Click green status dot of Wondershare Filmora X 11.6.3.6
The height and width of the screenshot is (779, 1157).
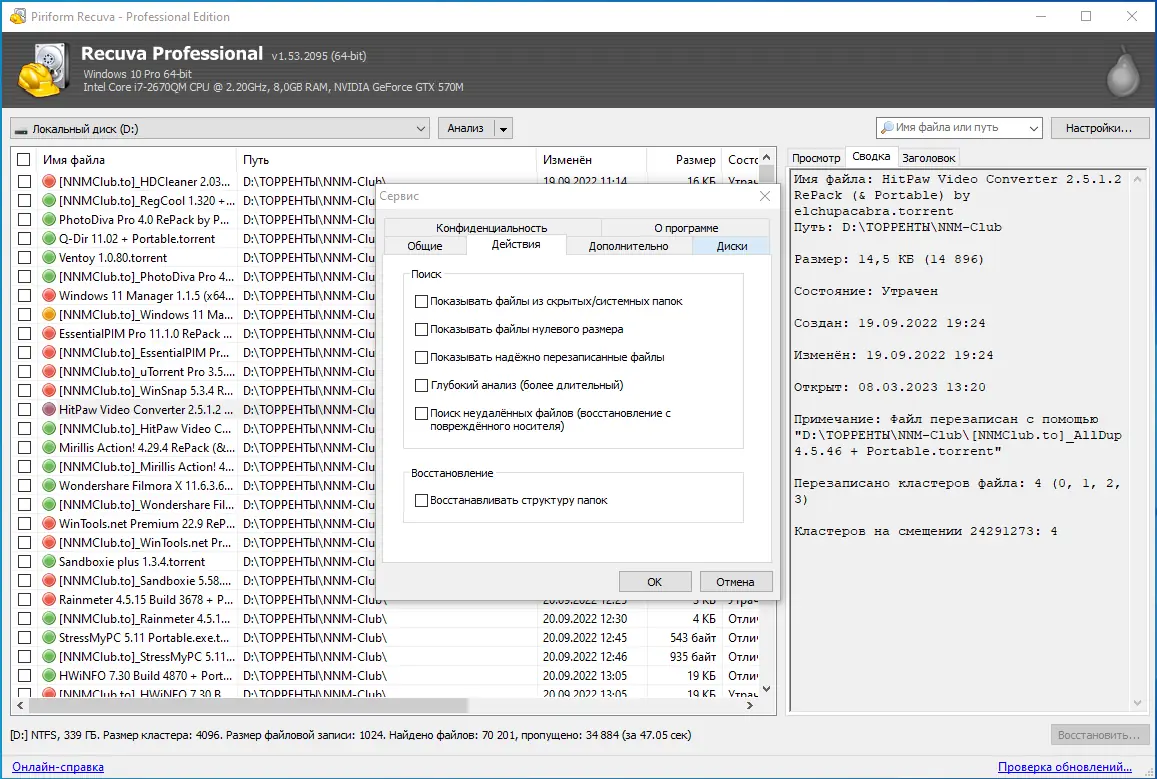coord(49,485)
